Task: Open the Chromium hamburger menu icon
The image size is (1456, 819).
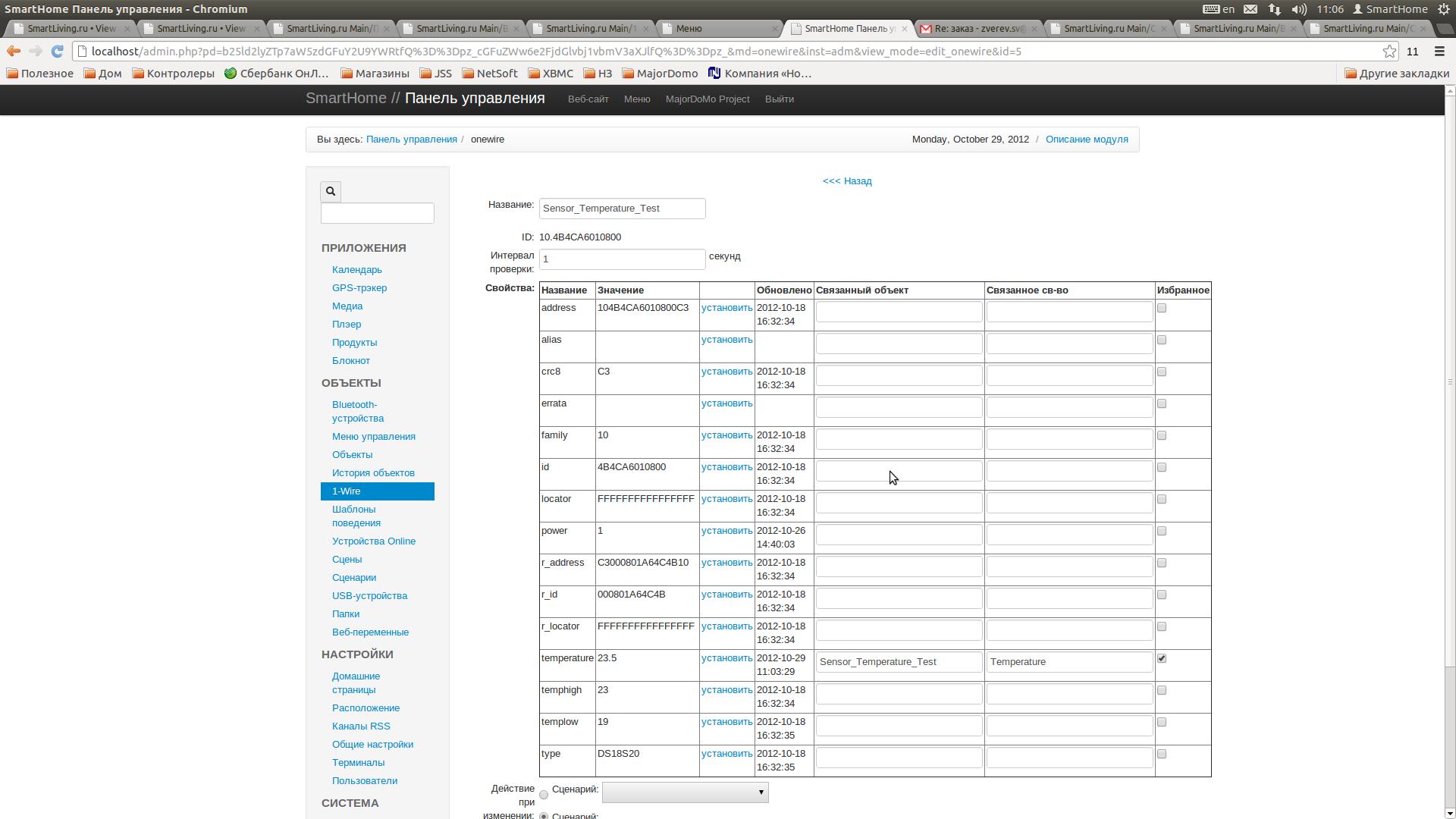Action: pos(1439,52)
